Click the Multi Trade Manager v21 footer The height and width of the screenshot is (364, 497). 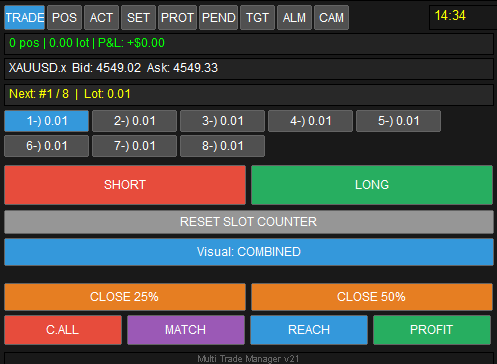(249, 359)
